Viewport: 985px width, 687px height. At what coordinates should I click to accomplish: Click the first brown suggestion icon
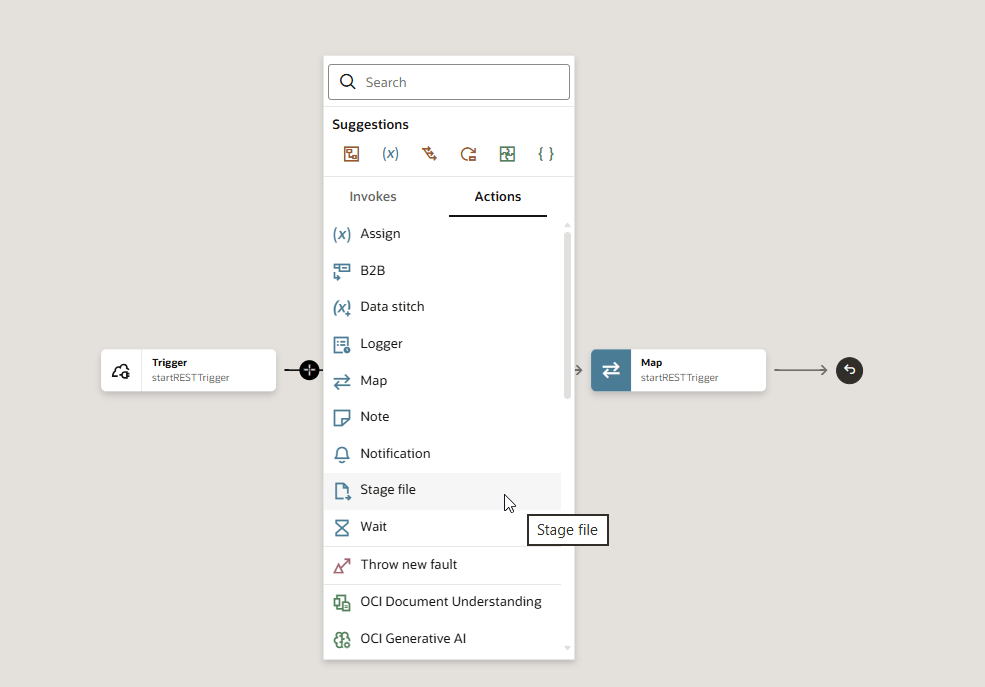[x=351, y=154]
